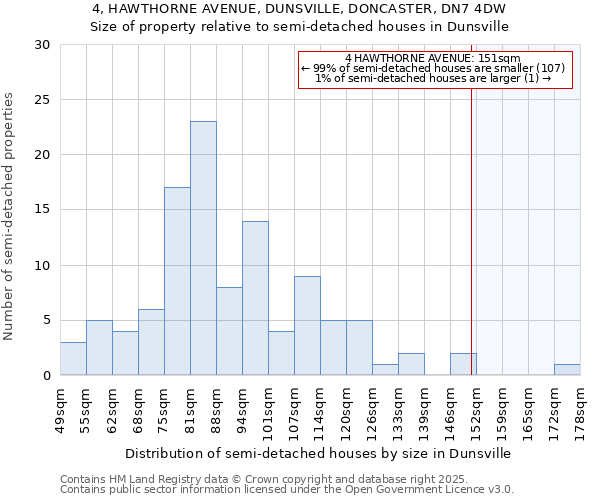
Task: Click the 178sqm x-axis tick label
Action: pyautogui.click(x=580, y=408)
